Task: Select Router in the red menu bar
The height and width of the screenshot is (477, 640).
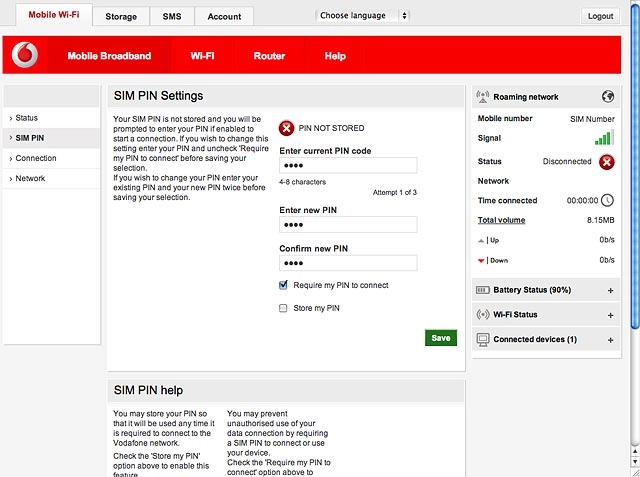Action: click(x=269, y=56)
